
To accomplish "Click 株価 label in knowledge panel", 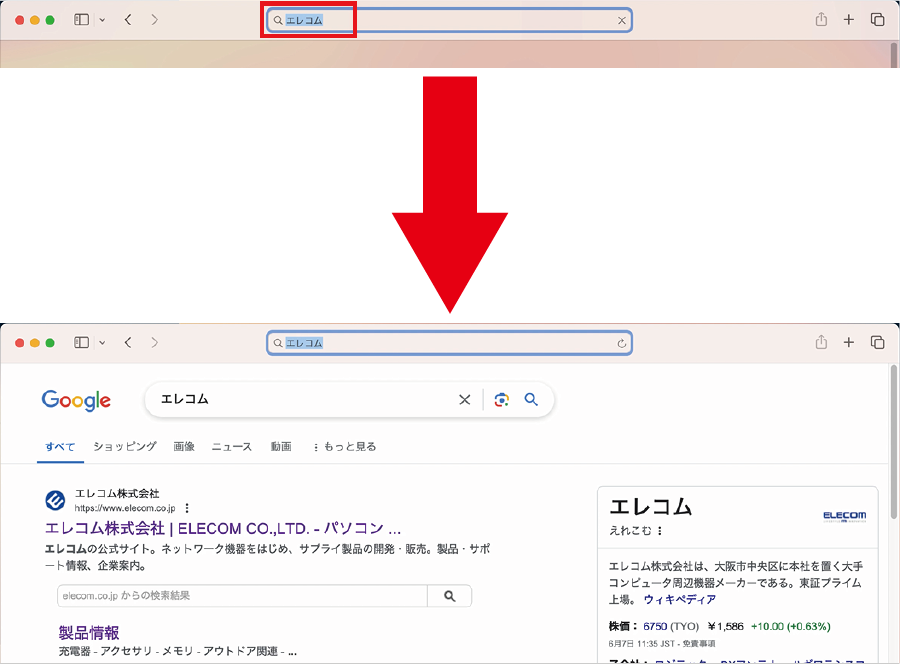I will click(622, 626).
